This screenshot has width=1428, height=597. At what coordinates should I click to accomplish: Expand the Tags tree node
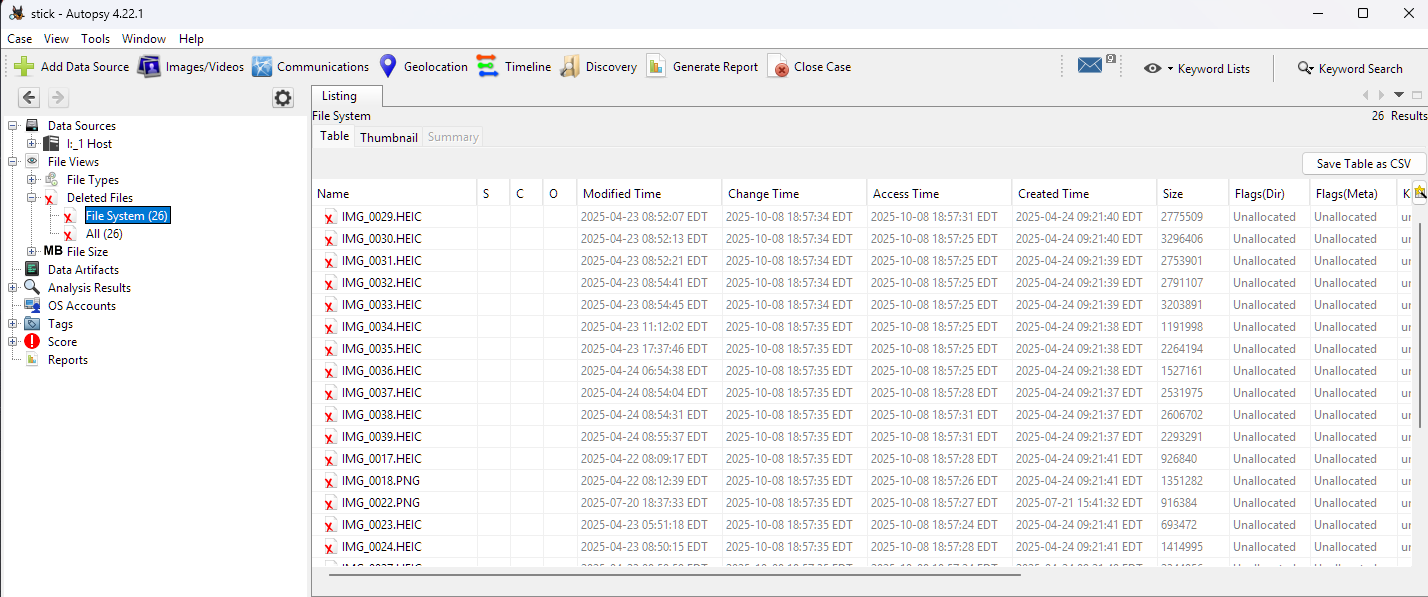click(13, 324)
